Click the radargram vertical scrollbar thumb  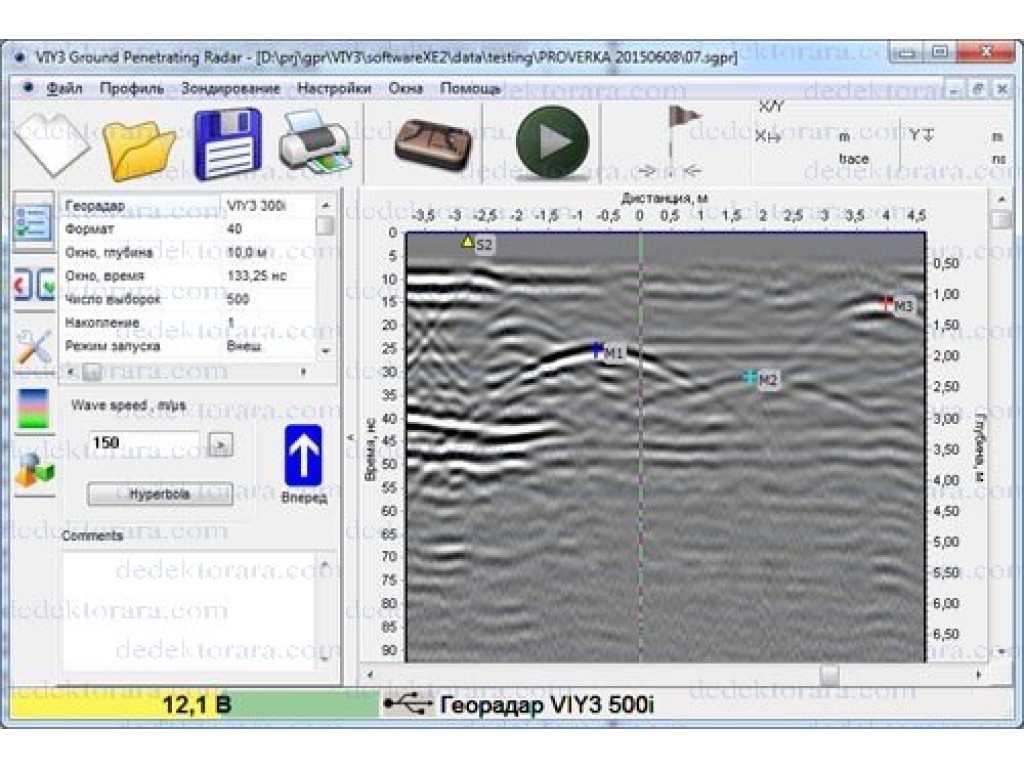[x=1001, y=220]
